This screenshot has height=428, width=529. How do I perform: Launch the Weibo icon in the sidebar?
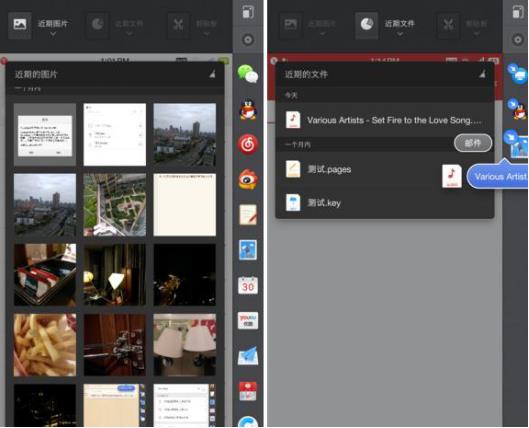point(248,179)
